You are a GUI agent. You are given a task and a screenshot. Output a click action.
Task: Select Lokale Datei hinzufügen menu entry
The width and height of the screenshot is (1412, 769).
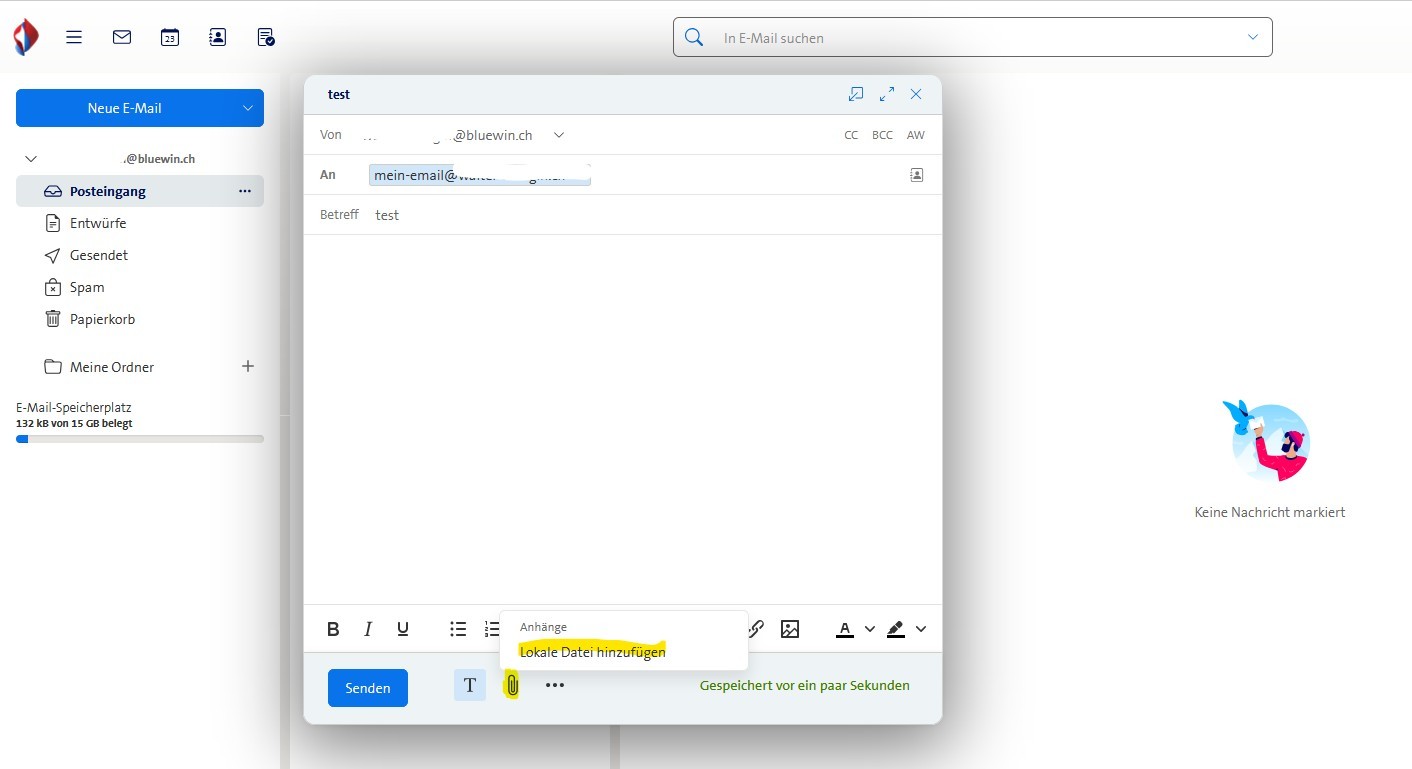click(x=592, y=652)
